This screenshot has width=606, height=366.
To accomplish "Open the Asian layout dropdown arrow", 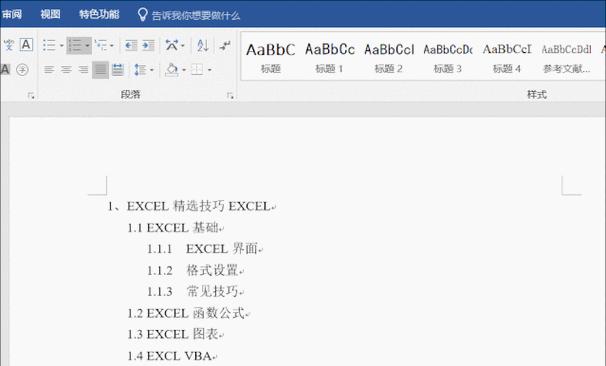I will point(183,46).
